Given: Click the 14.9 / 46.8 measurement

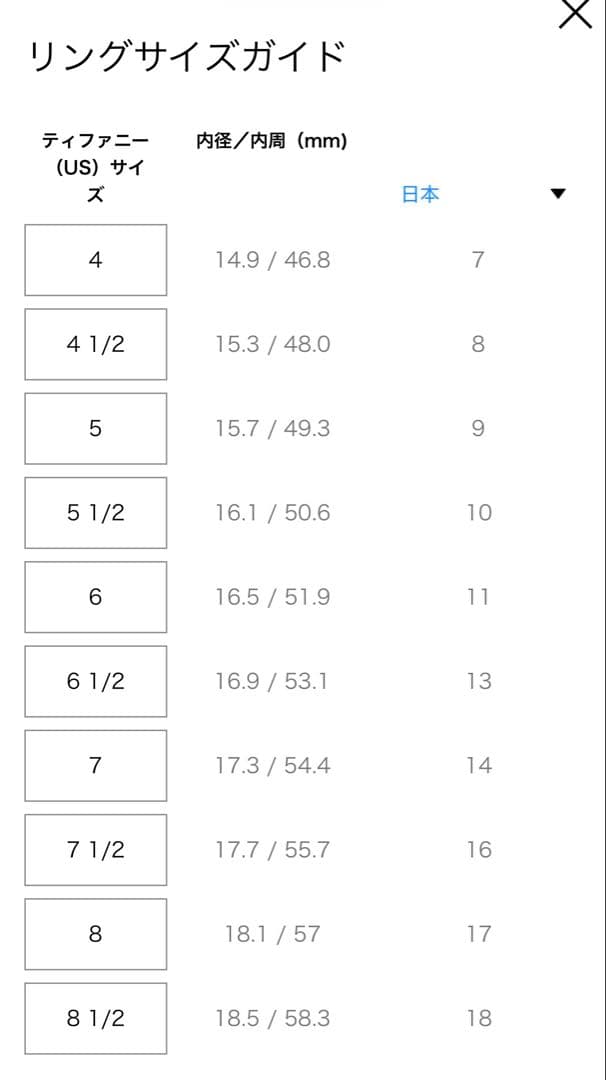Looking at the screenshot, I should tap(272, 260).
